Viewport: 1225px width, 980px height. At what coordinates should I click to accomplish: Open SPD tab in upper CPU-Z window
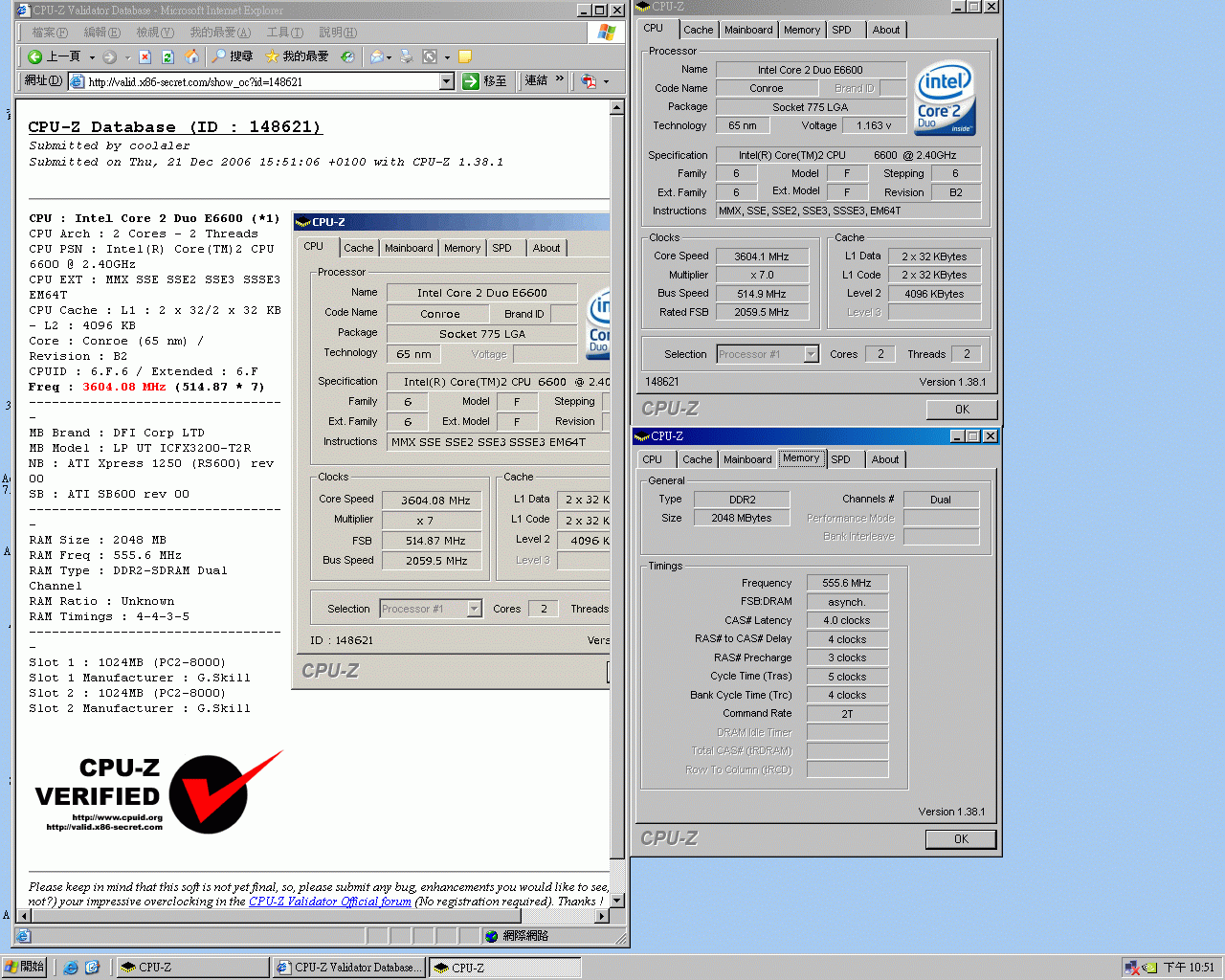(x=841, y=30)
